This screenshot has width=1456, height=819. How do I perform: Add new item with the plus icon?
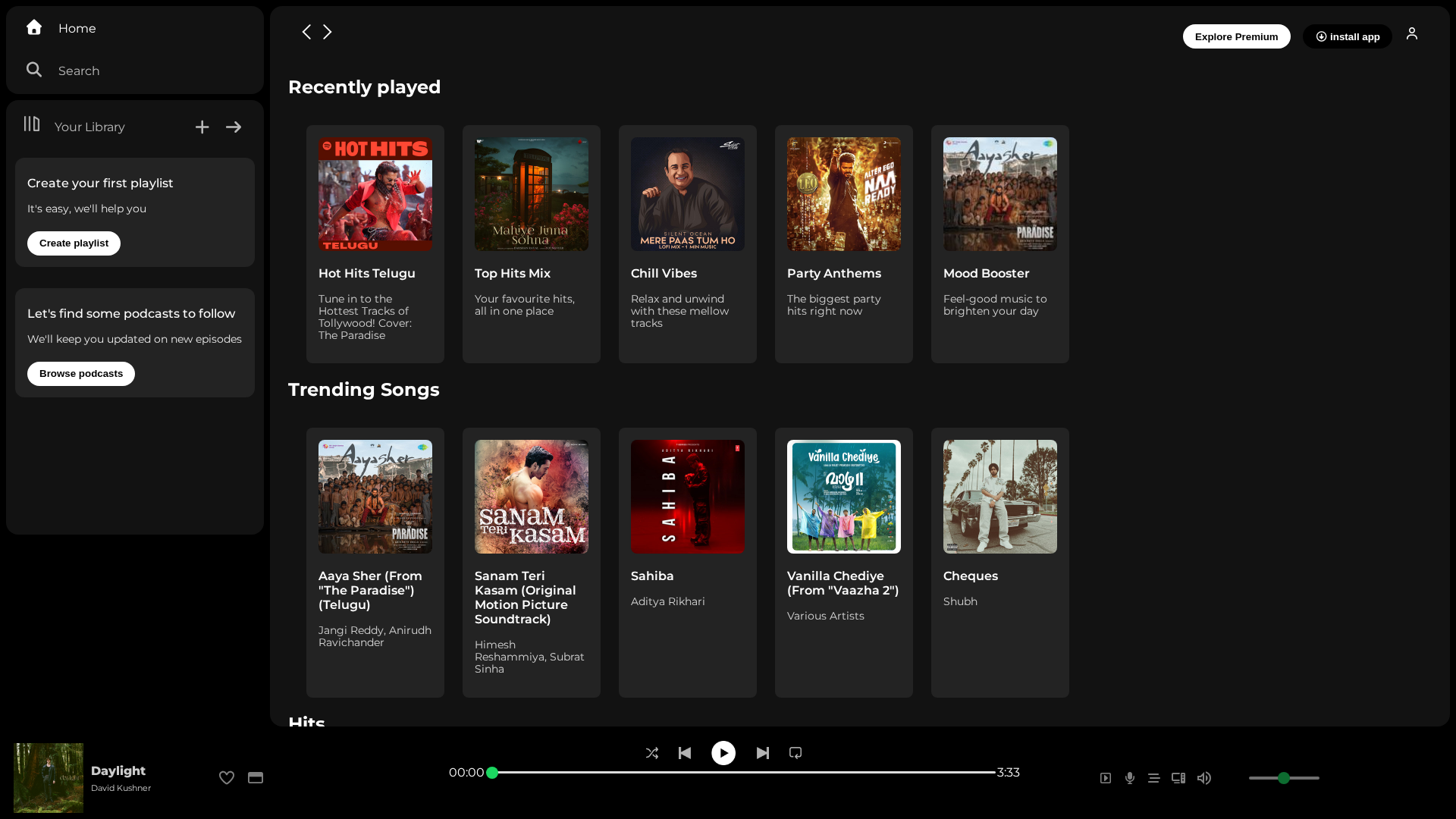pos(202,127)
